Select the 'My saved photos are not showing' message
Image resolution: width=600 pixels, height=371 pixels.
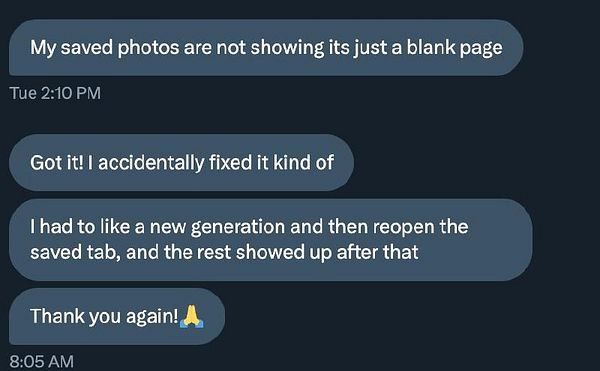point(266,47)
